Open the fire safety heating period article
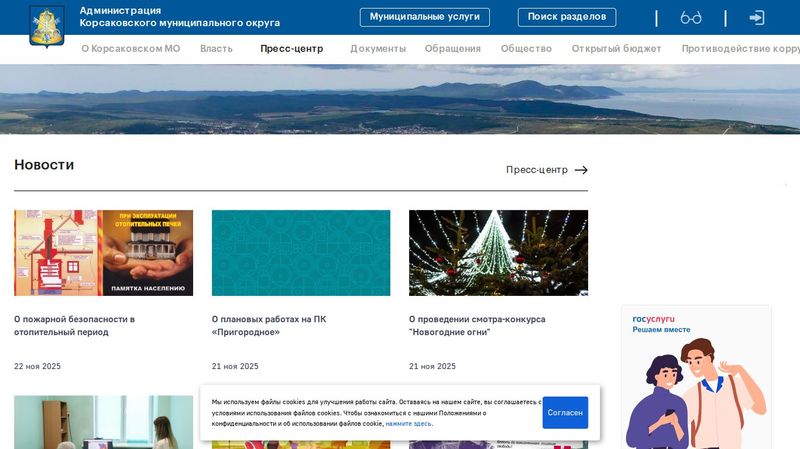 (x=74, y=325)
